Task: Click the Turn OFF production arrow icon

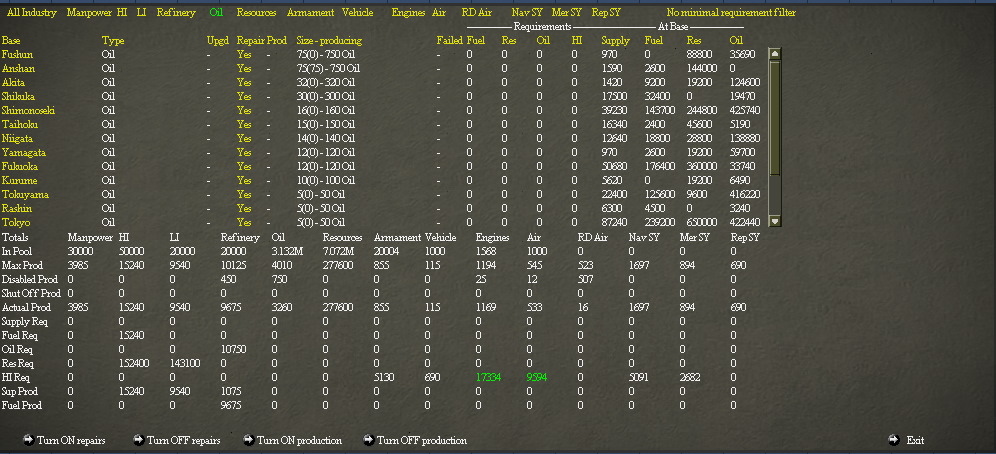Action: coord(368,439)
